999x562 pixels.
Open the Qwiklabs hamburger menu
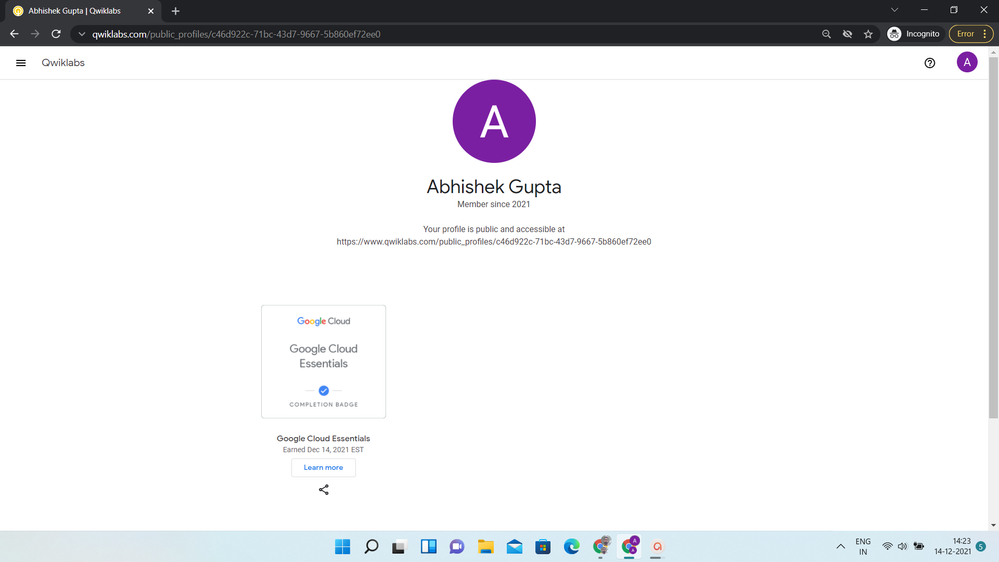tap(20, 62)
